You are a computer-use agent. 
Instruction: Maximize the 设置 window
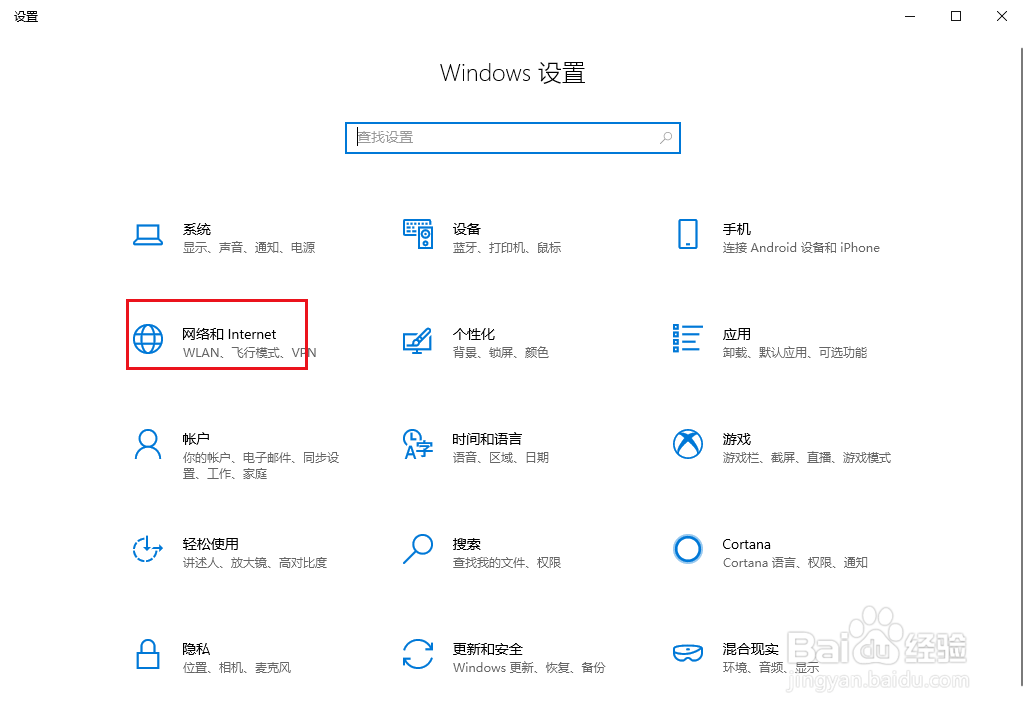[x=956, y=16]
